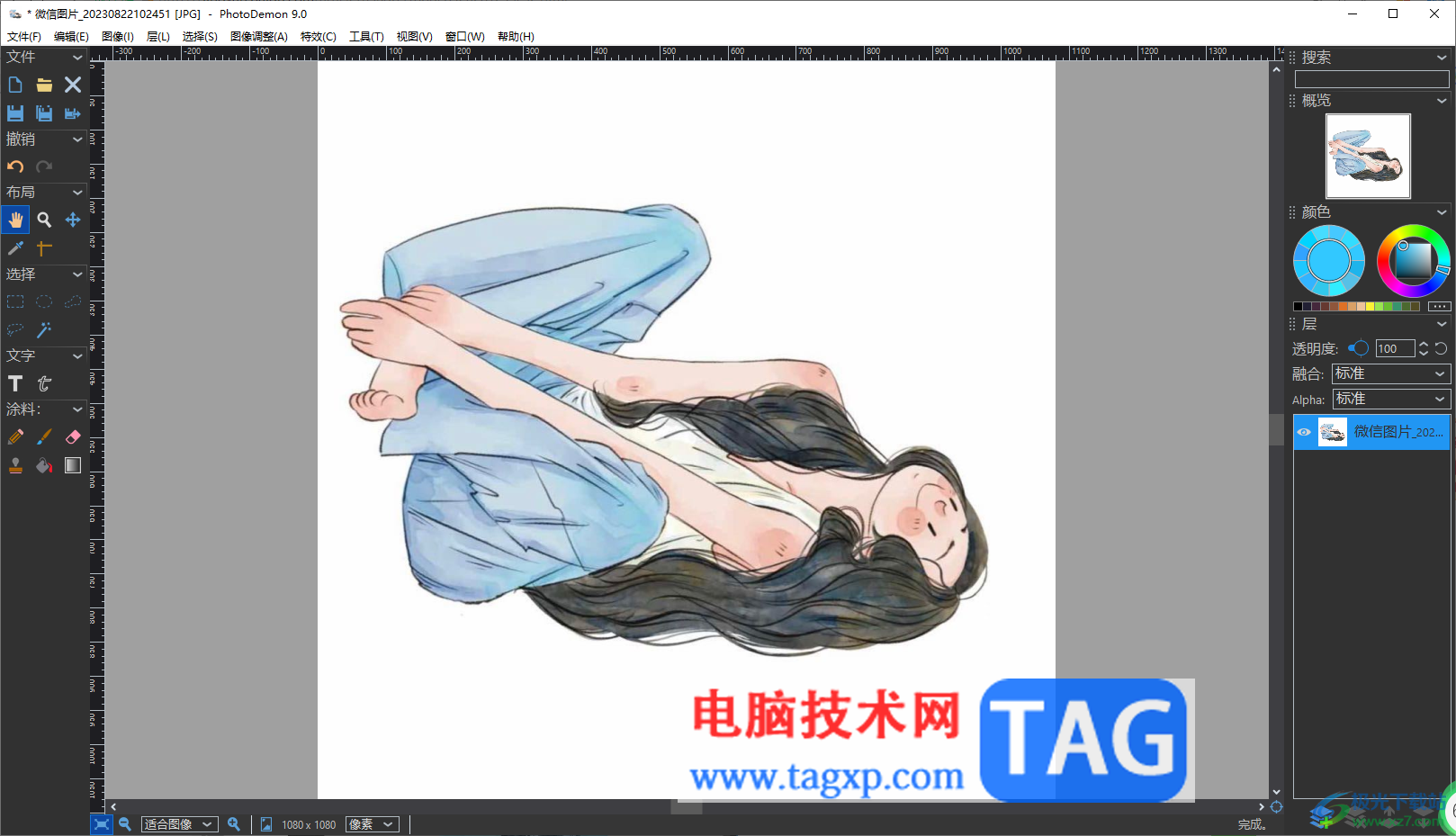
Task: Select the Gradient tool
Action: pyautogui.click(x=73, y=465)
